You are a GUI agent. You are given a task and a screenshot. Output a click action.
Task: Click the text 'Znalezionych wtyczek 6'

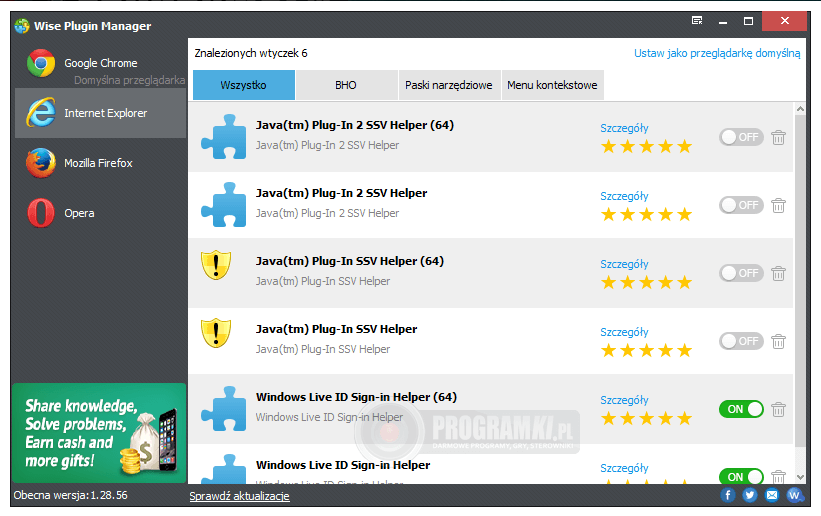251,53
